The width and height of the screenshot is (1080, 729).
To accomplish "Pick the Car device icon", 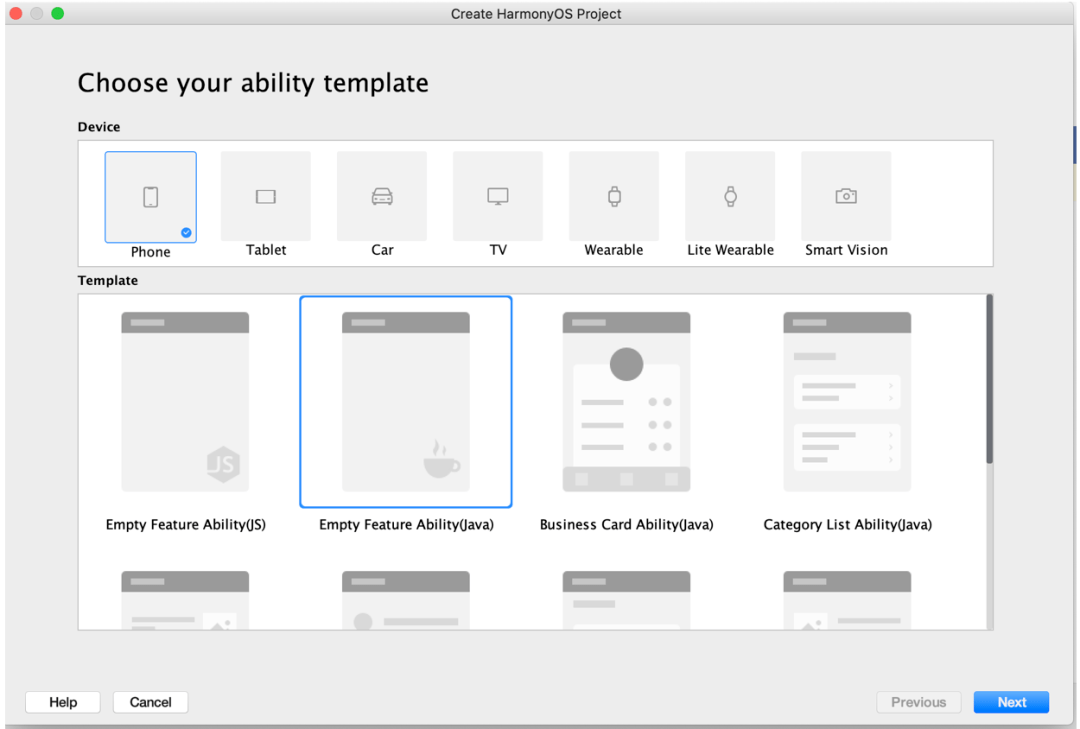I will tap(382, 196).
